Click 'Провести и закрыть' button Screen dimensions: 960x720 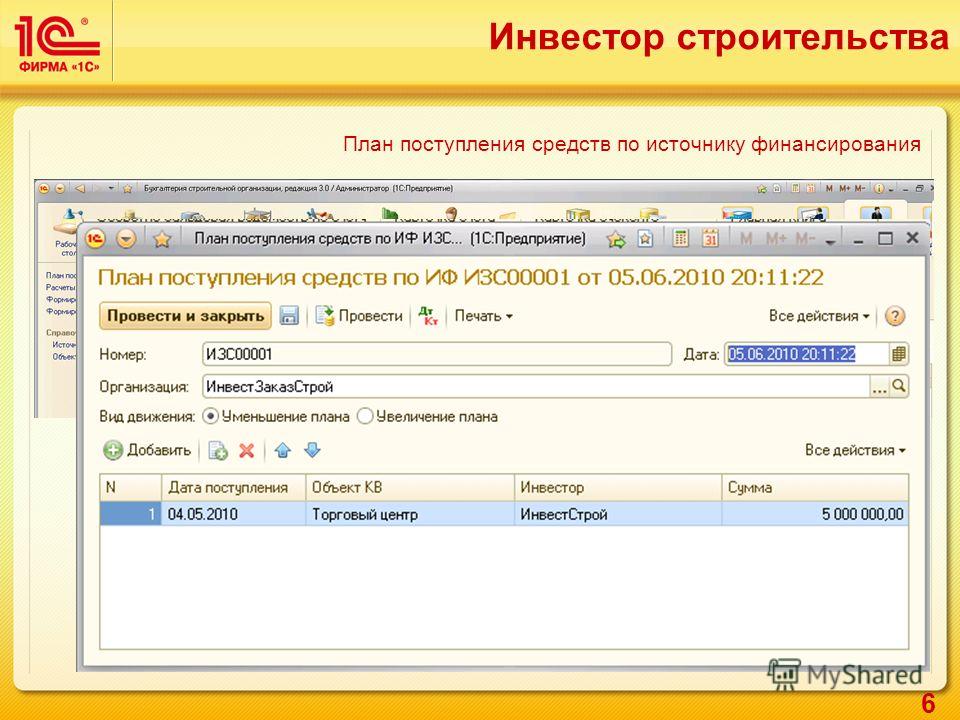click(185, 316)
